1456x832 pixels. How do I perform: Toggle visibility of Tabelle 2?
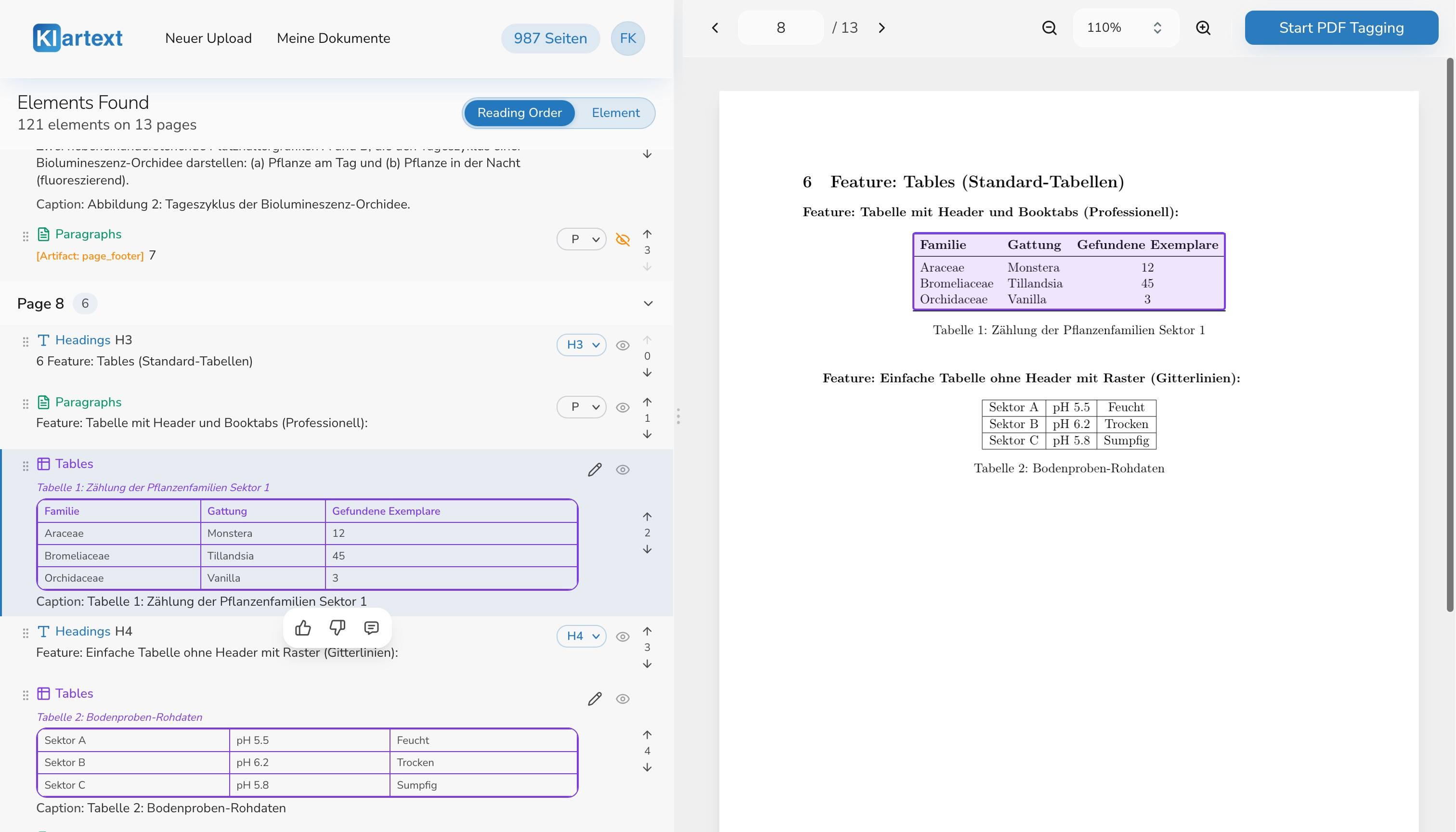623,699
